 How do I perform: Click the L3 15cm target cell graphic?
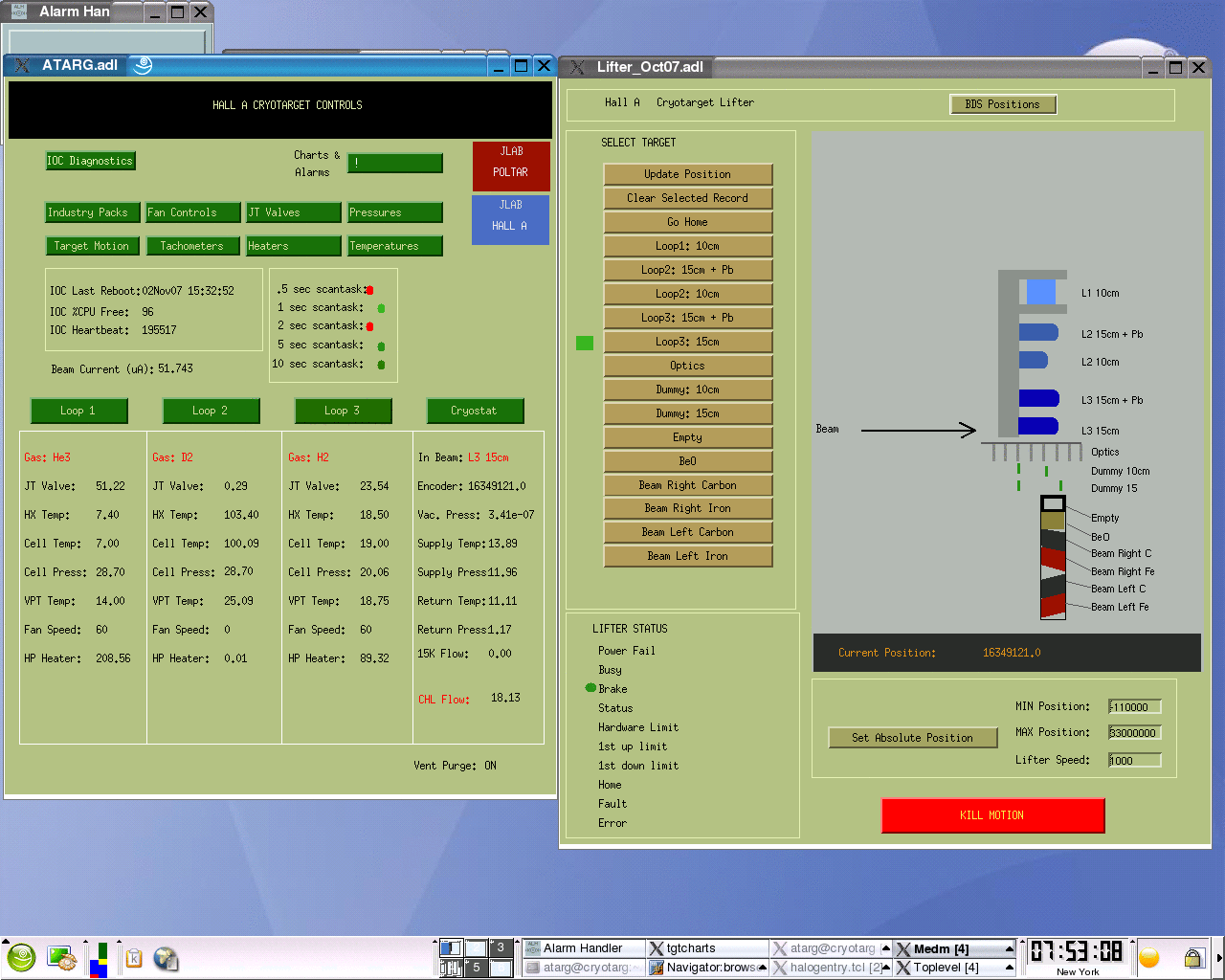coord(1038,426)
